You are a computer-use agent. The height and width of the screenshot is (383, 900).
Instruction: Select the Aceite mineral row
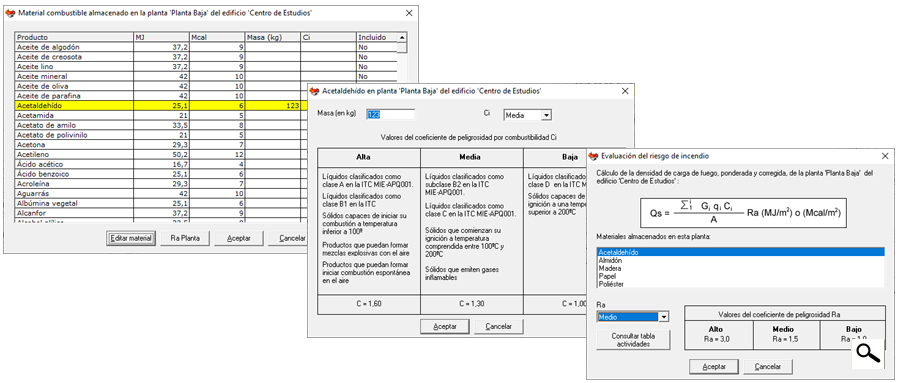(x=206, y=76)
